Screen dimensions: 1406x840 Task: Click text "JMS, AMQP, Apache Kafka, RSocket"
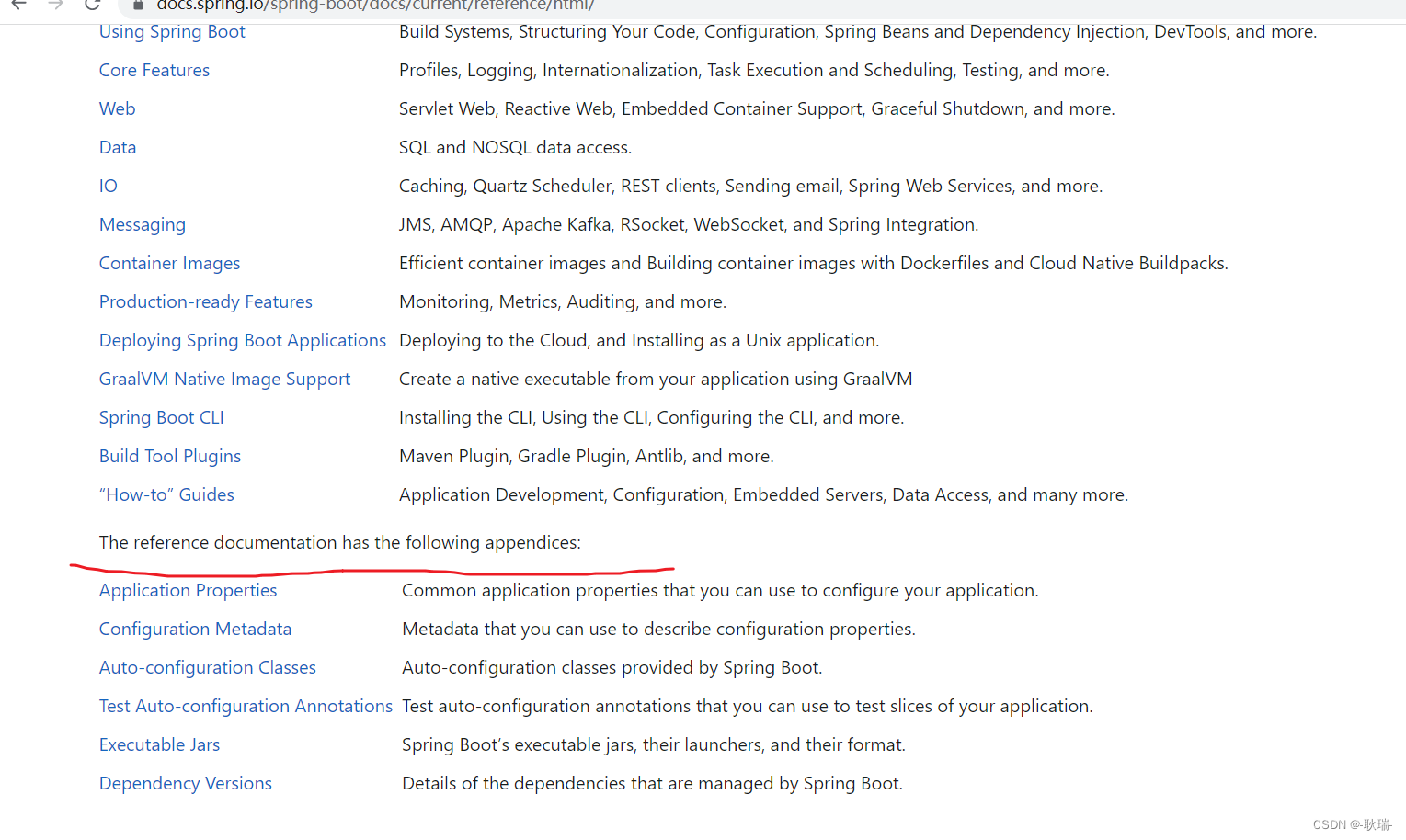click(x=543, y=225)
